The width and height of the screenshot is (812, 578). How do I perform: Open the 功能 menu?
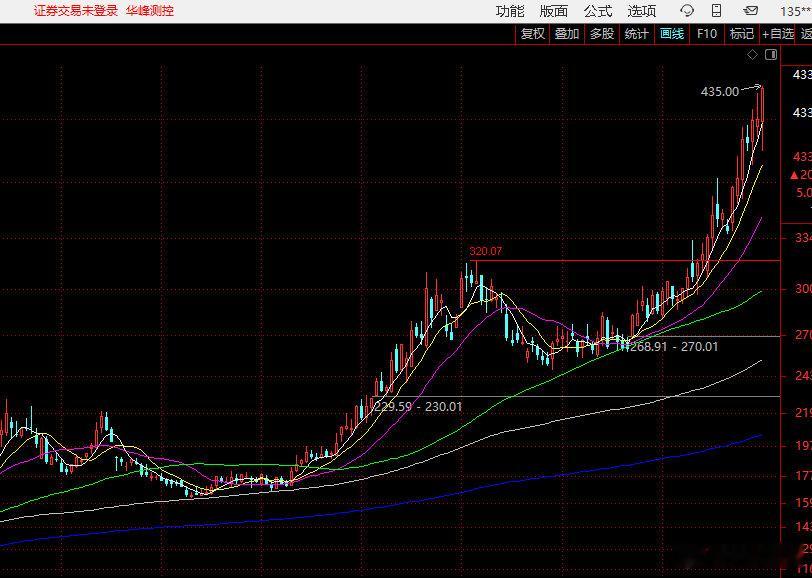point(510,11)
